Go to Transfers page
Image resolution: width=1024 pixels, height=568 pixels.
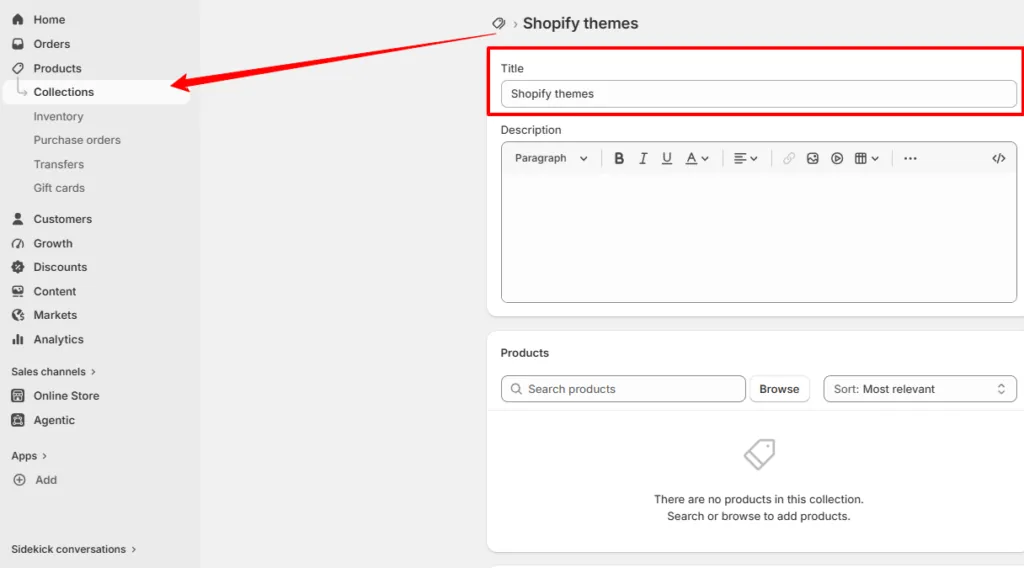59,164
